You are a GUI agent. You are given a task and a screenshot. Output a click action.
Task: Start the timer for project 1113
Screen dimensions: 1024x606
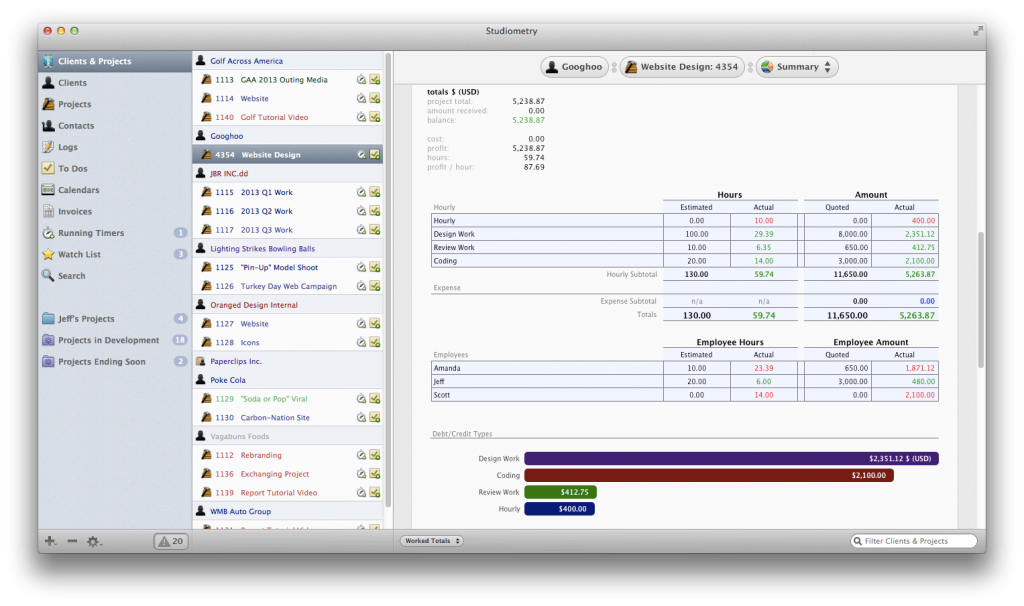pyautogui.click(x=361, y=78)
